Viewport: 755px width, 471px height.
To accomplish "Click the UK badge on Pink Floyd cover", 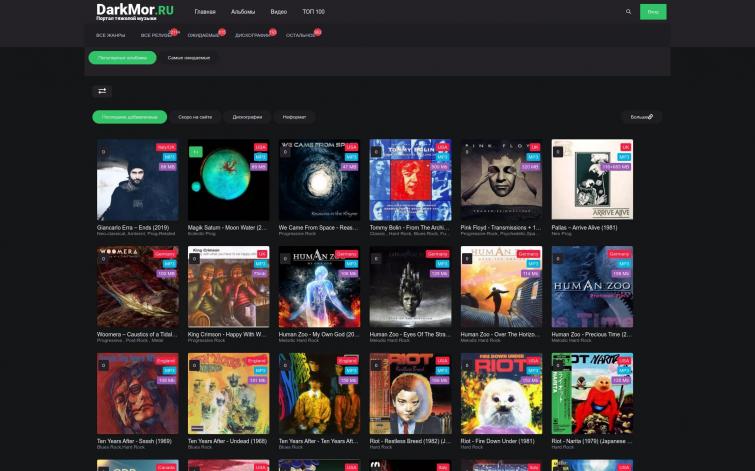I will coord(535,147).
